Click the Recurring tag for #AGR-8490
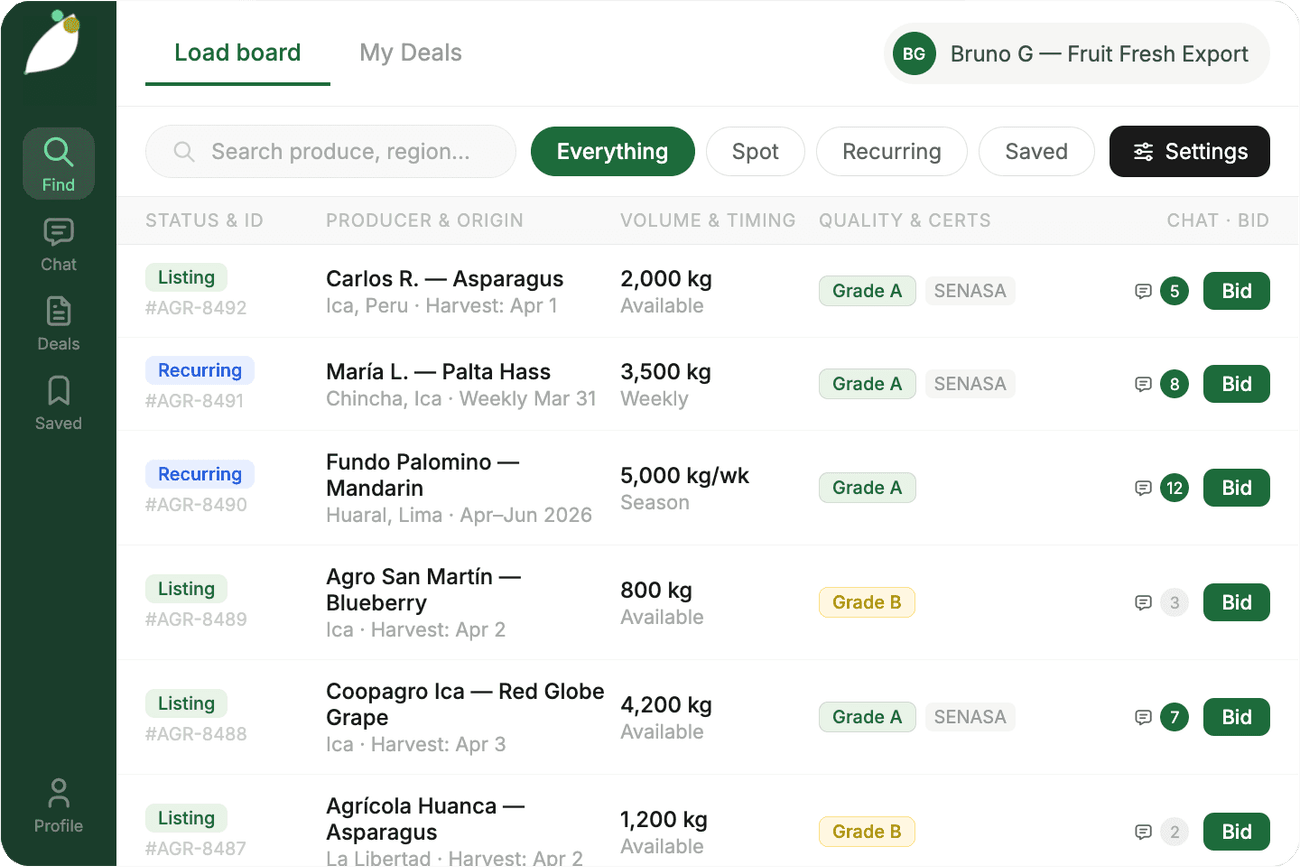Image resolution: width=1300 pixels, height=867 pixels. pos(200,475)
